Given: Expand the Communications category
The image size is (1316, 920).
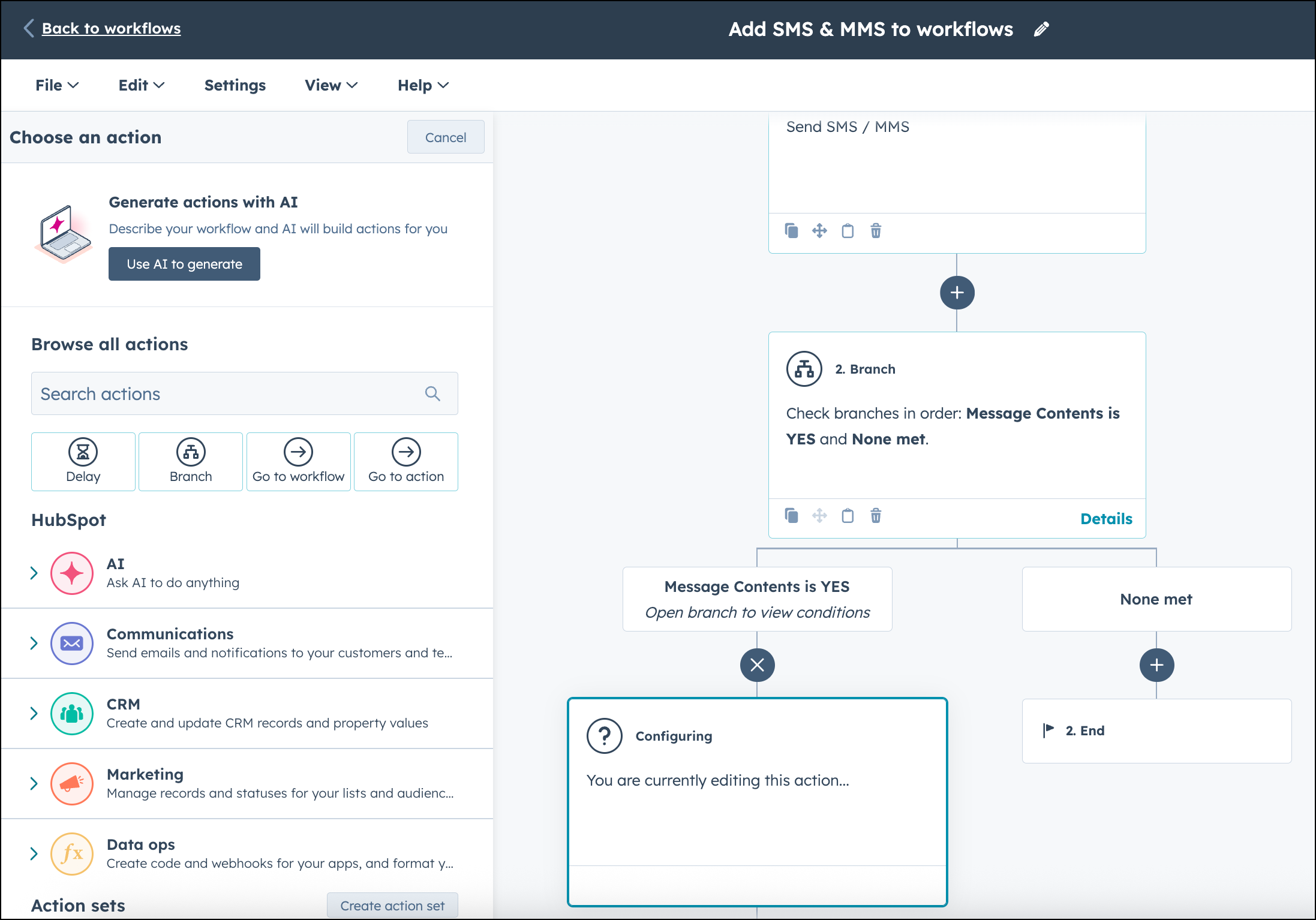Looking at the screenshot, I should pos(34,643).
